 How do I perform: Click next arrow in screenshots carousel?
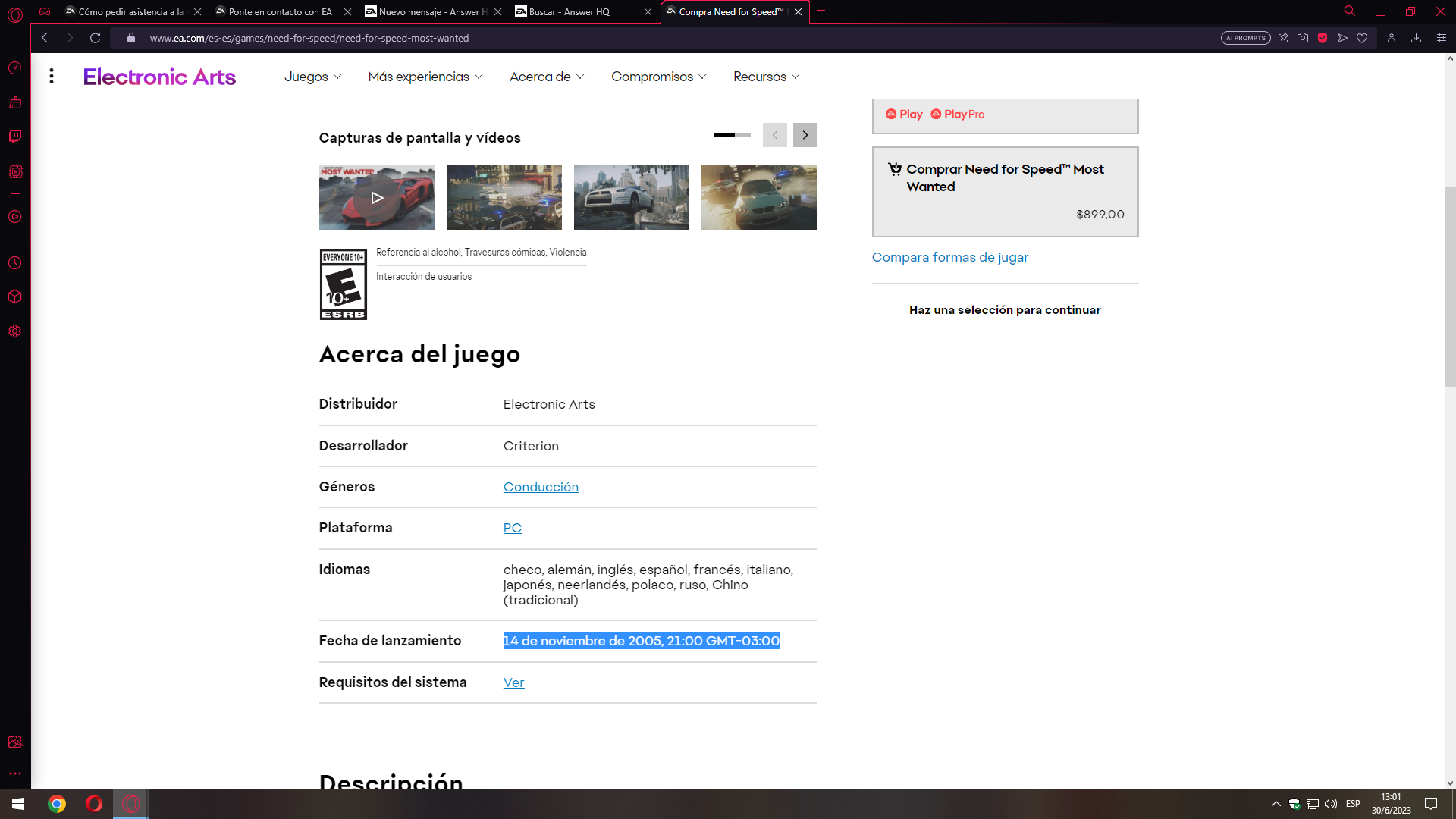(805, 135)
